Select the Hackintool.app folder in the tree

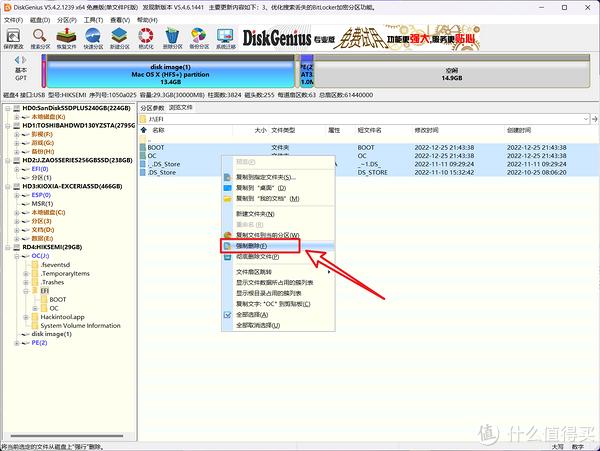tap(62, 317)
